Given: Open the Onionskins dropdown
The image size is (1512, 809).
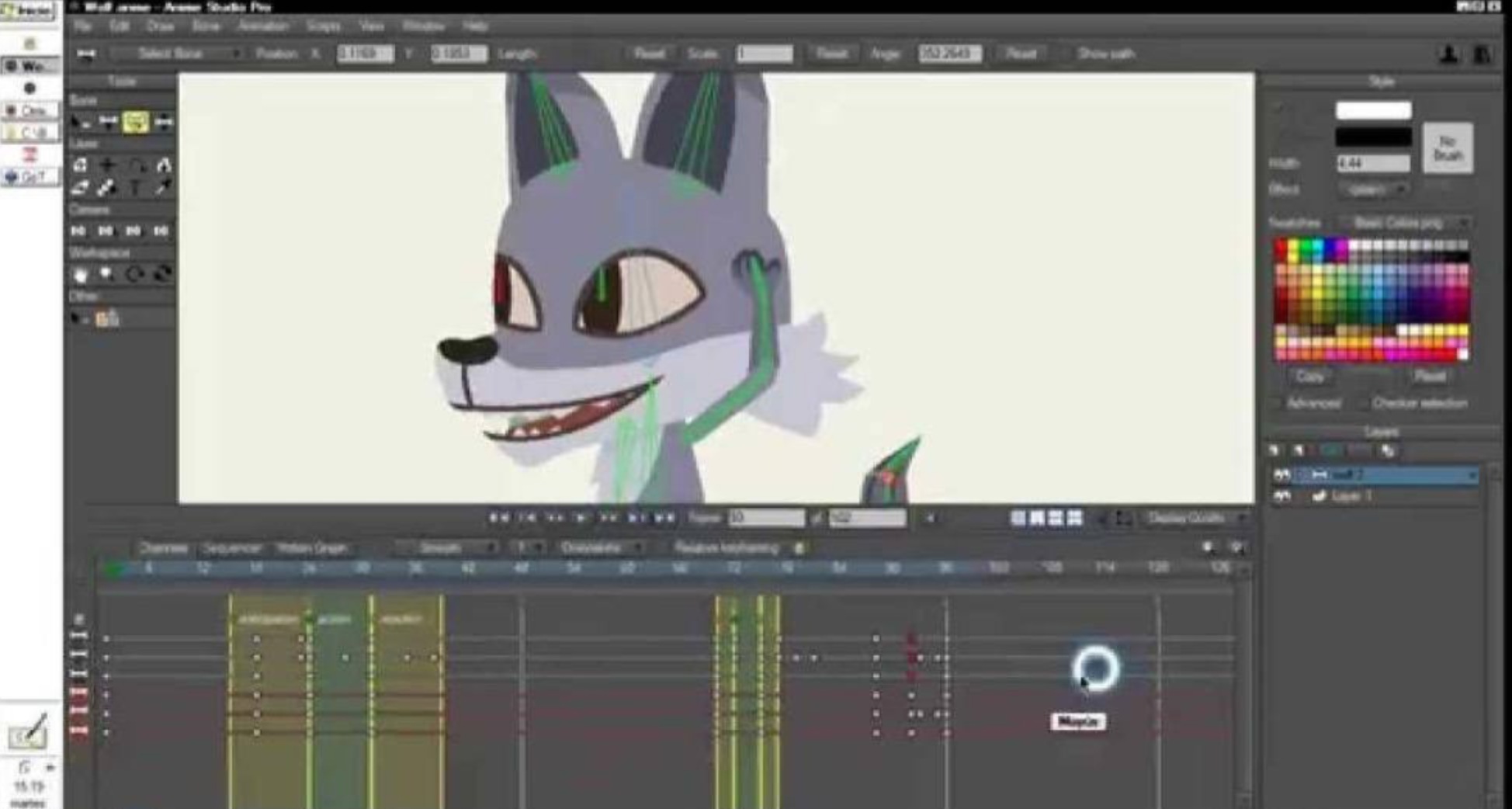Looking at the screenshot, I should (x=601, y=548).
